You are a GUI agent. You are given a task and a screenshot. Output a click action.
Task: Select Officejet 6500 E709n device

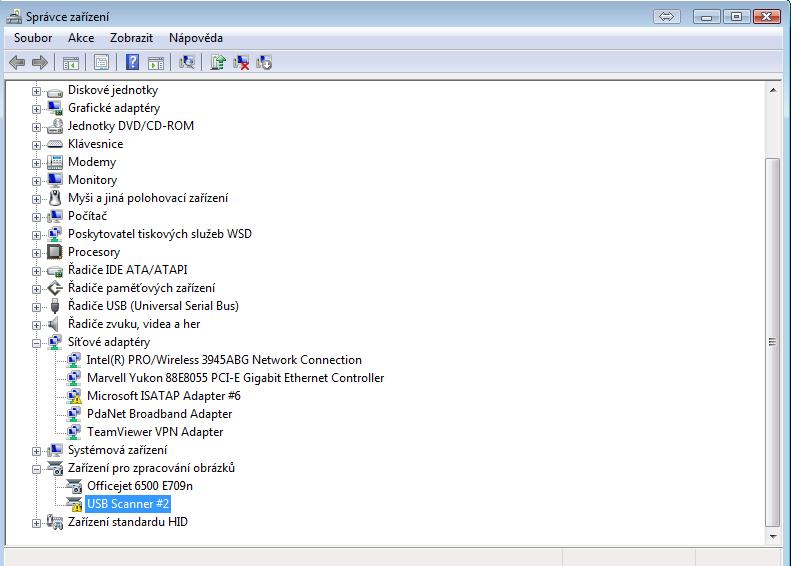pyautogui.click(x=140, y=486)
